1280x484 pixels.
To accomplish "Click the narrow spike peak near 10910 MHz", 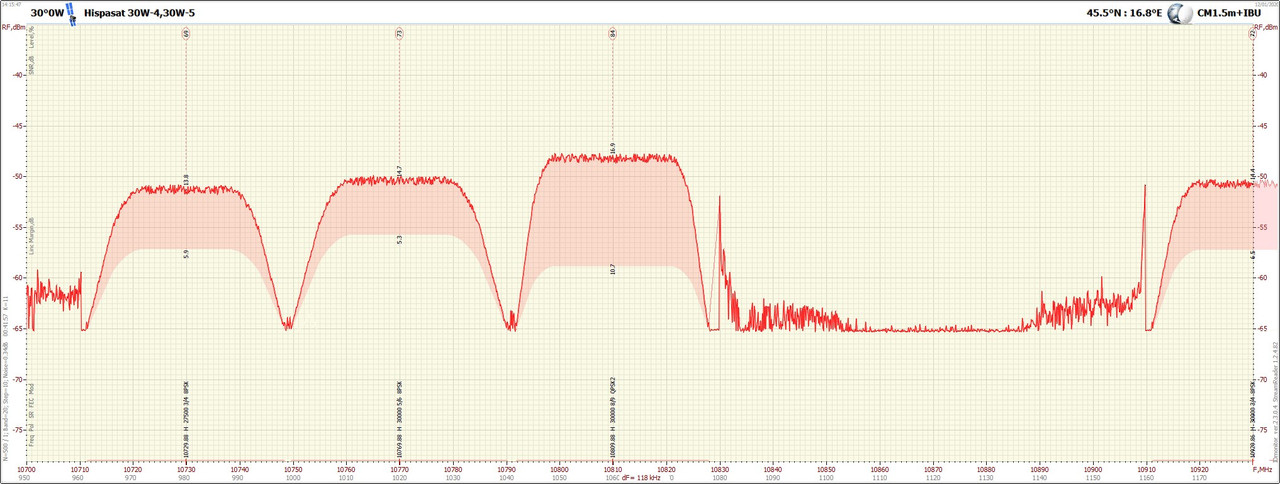I will 1145,187.
